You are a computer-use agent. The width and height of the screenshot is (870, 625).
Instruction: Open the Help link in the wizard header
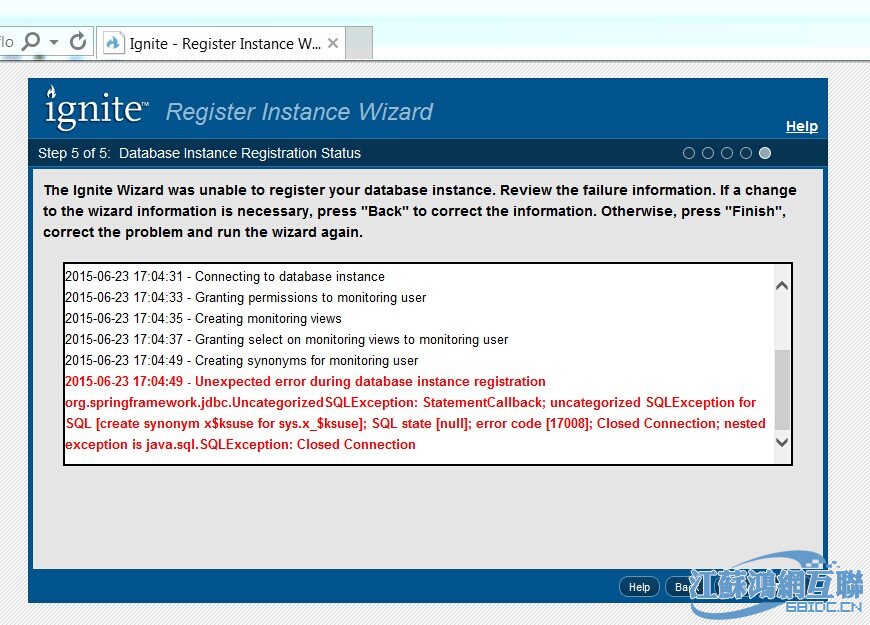[802, 126]
